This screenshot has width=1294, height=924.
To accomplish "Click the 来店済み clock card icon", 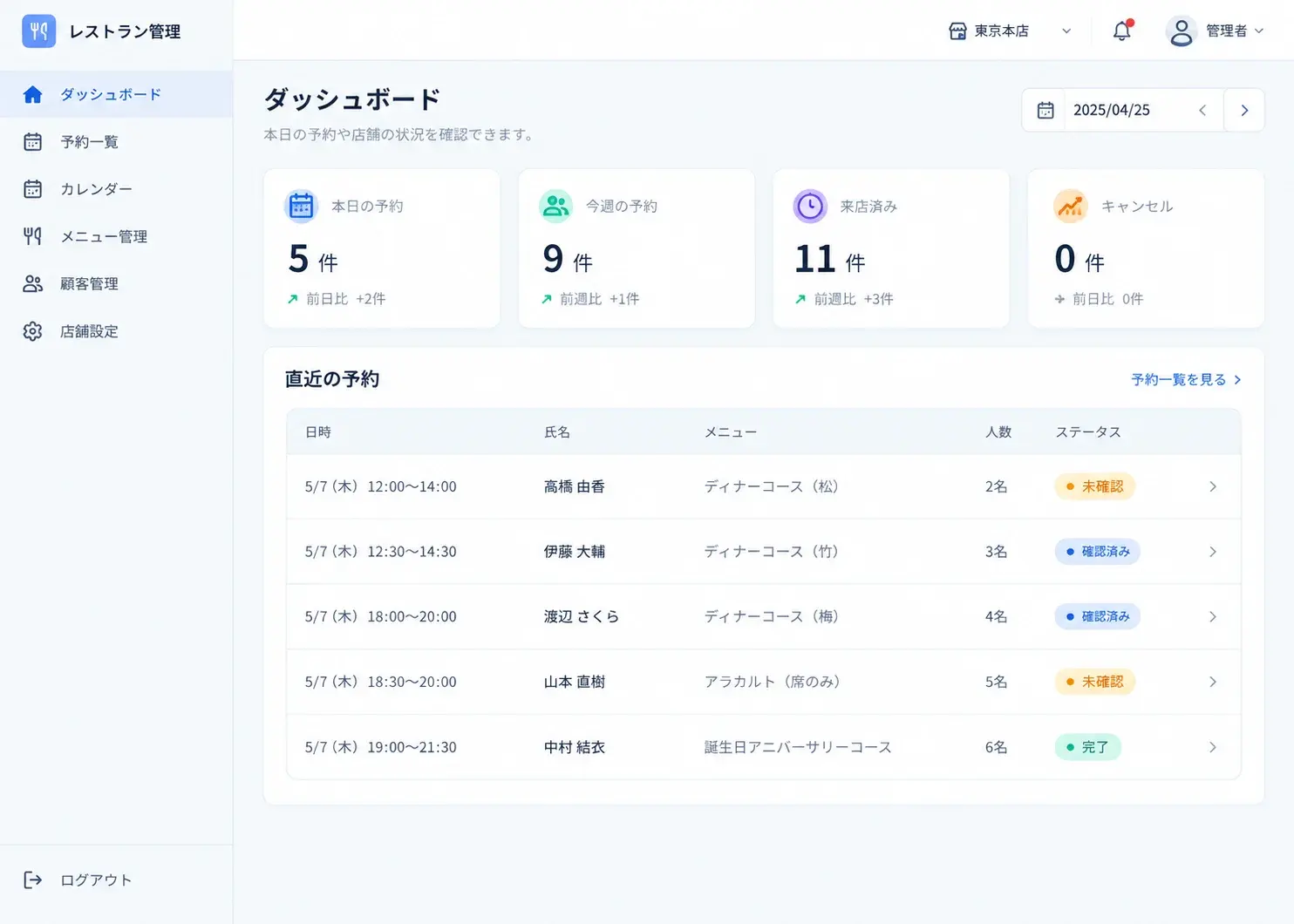I will coord(810,207).
